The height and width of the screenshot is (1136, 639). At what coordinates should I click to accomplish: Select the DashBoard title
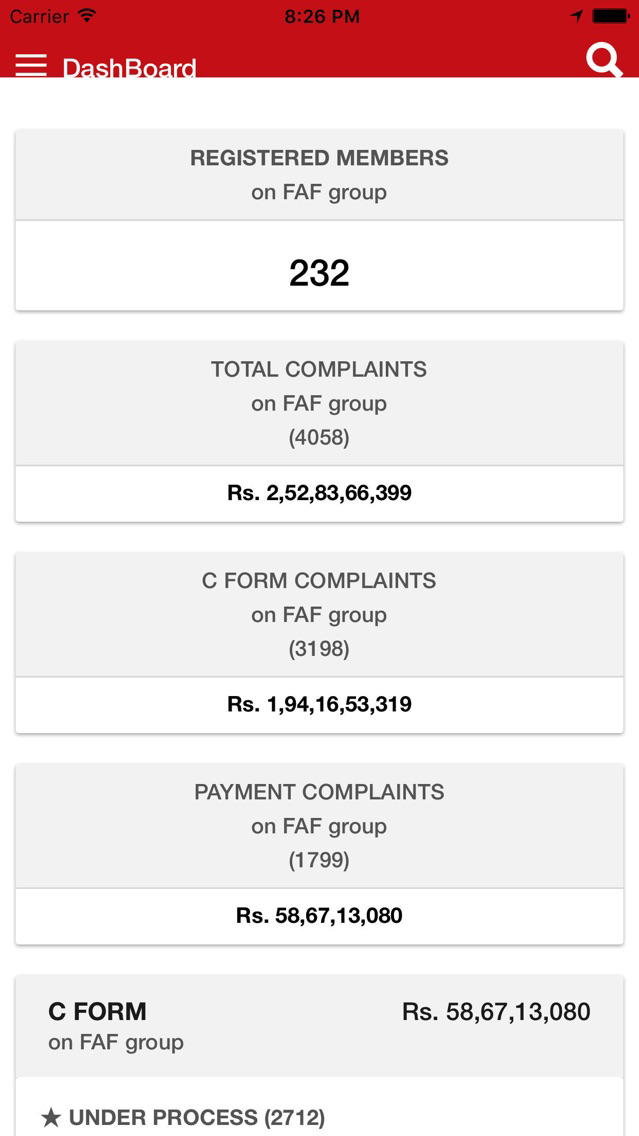click(x=130, y=68)
